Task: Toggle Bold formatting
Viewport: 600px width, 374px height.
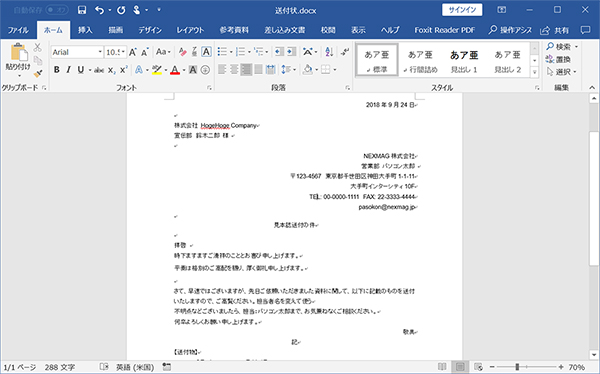Action: coord(57,70)
